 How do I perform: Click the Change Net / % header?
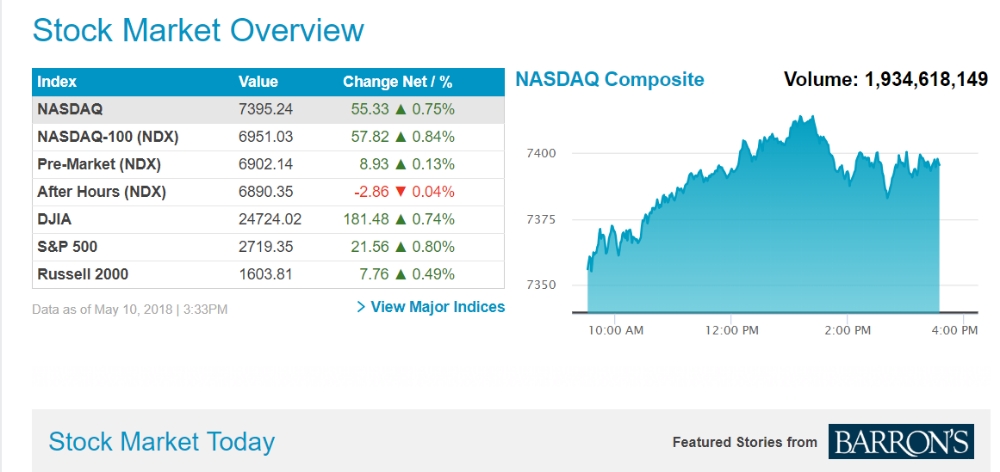pyautogui.click(x=397, y=82)
